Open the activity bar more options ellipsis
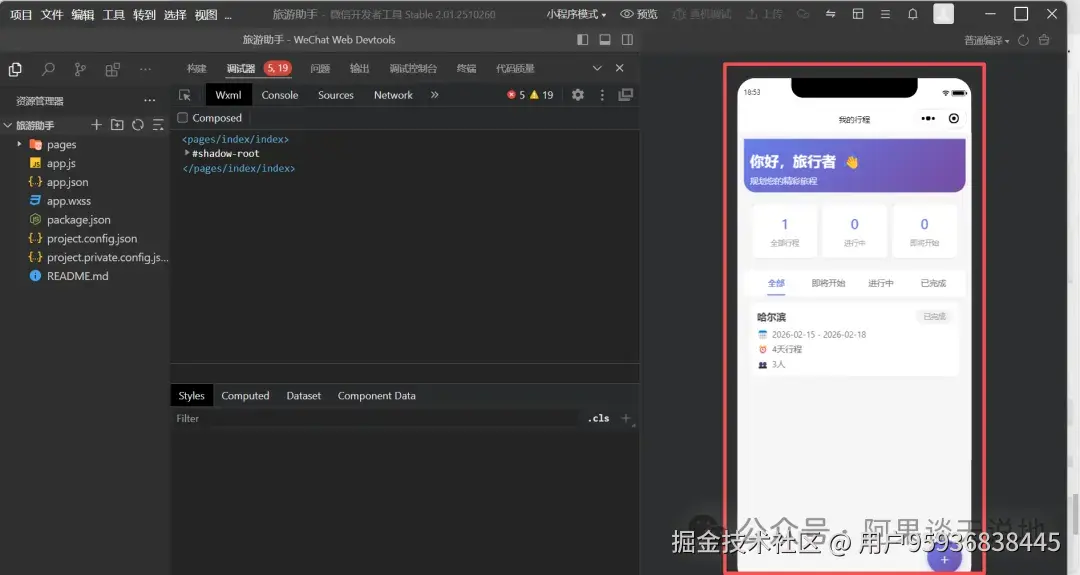The height and width of the screenshot is (575, 1080). click(x=145, y=69)
